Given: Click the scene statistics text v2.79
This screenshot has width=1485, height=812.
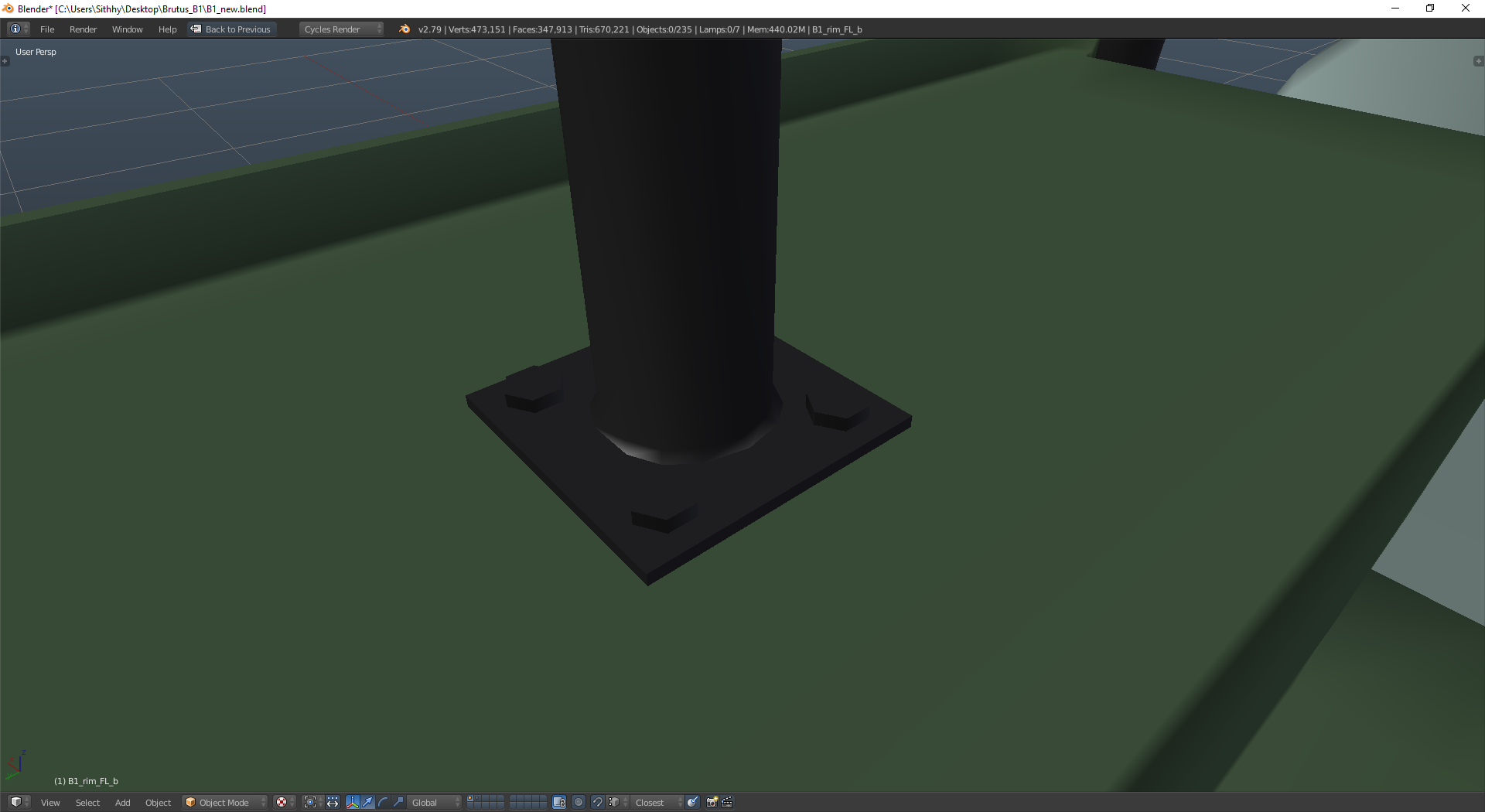Looking at the screenshot, I should 640,29.
